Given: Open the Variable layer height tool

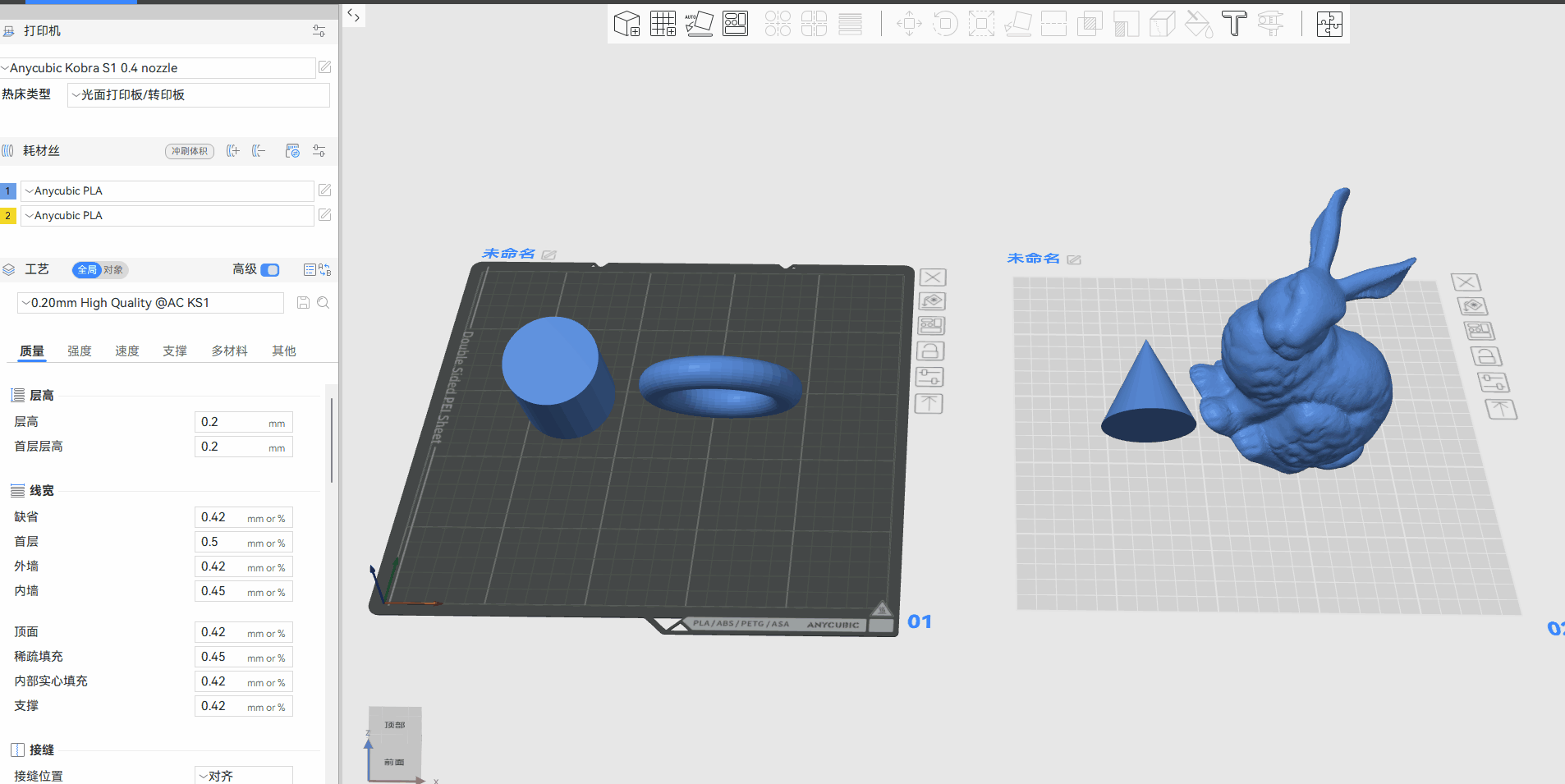Looking at the screenshot, I should pyautogui.click(x=850, y=24).
